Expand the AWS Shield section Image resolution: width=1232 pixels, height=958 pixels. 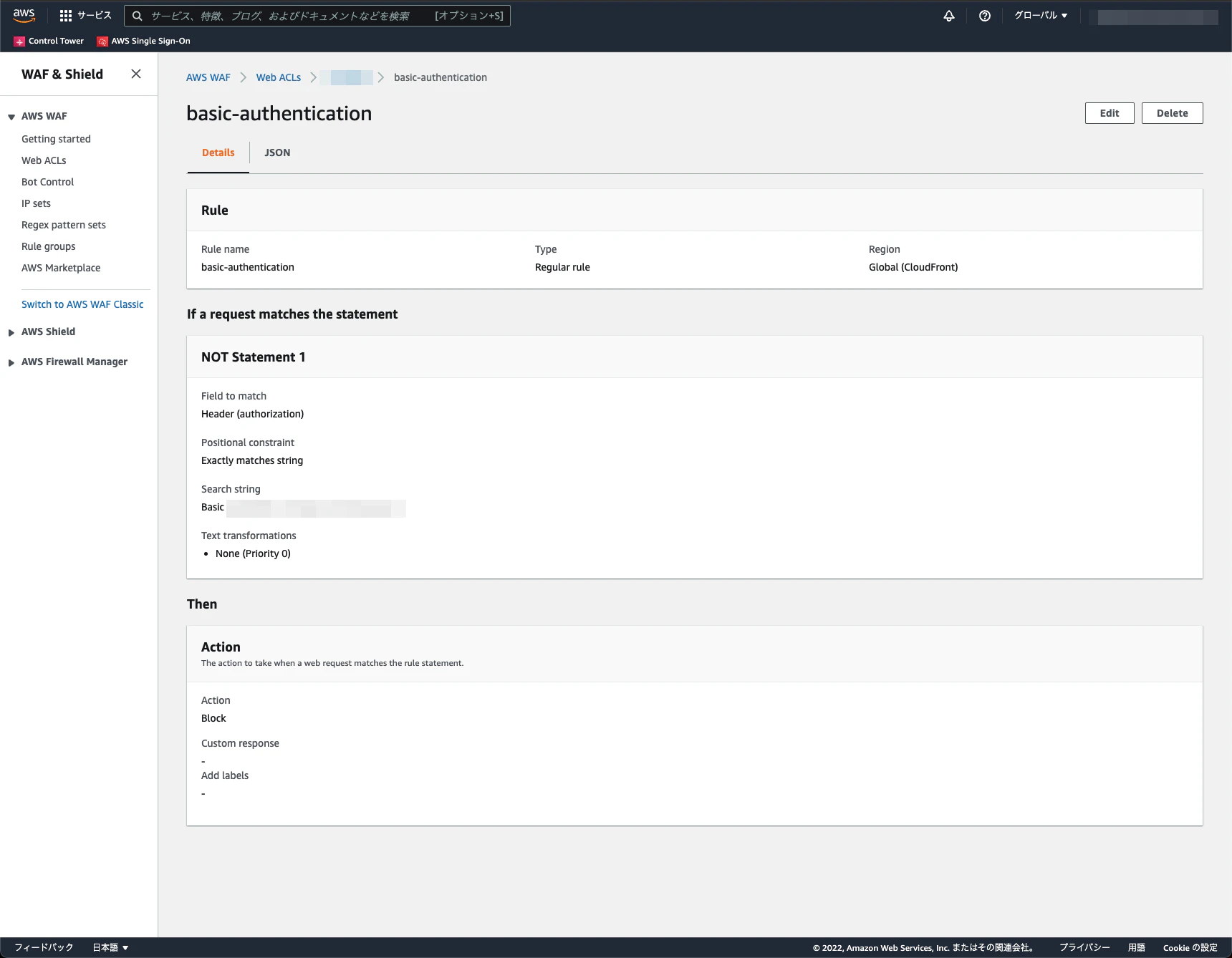click(x=11, y=332)
